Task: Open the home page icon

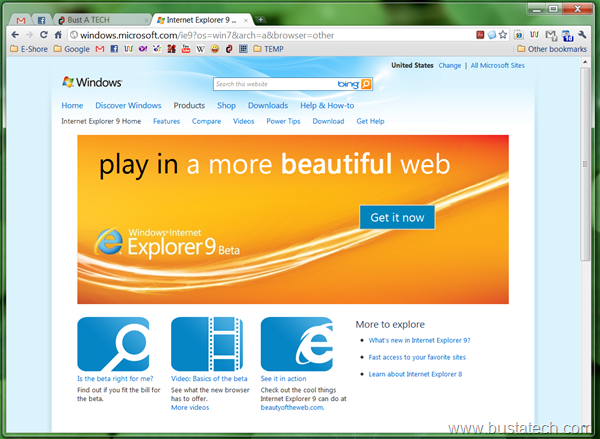Action: point(58,35)
